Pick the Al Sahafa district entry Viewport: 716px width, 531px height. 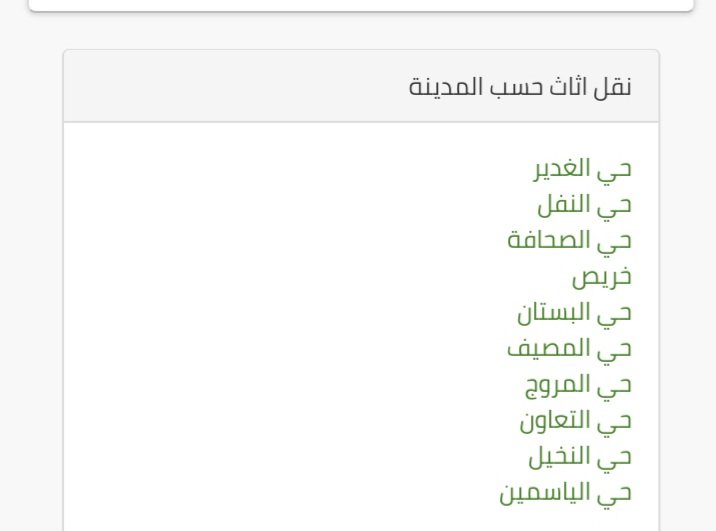570,241
